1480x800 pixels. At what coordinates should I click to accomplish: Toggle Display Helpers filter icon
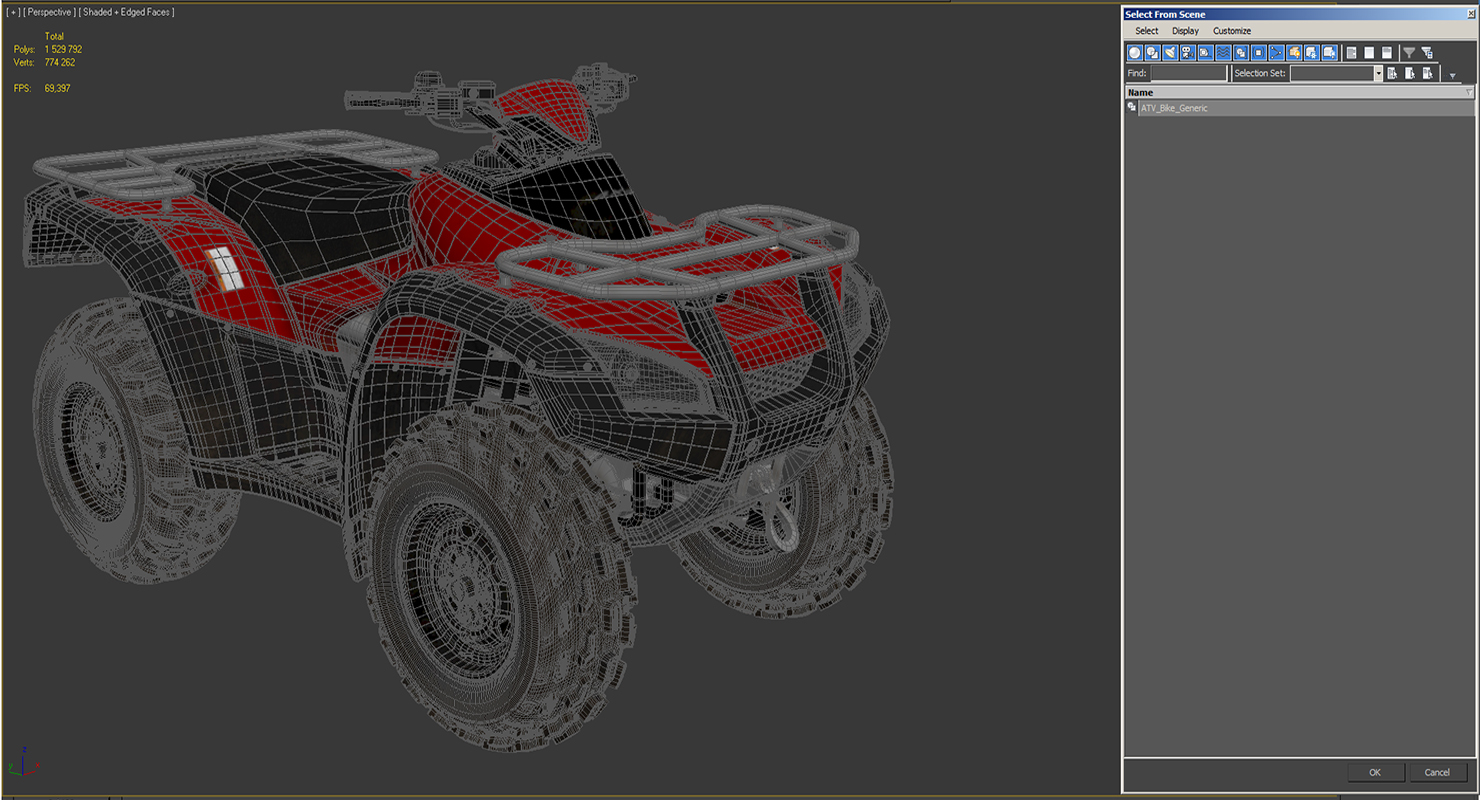(1205, 52)
